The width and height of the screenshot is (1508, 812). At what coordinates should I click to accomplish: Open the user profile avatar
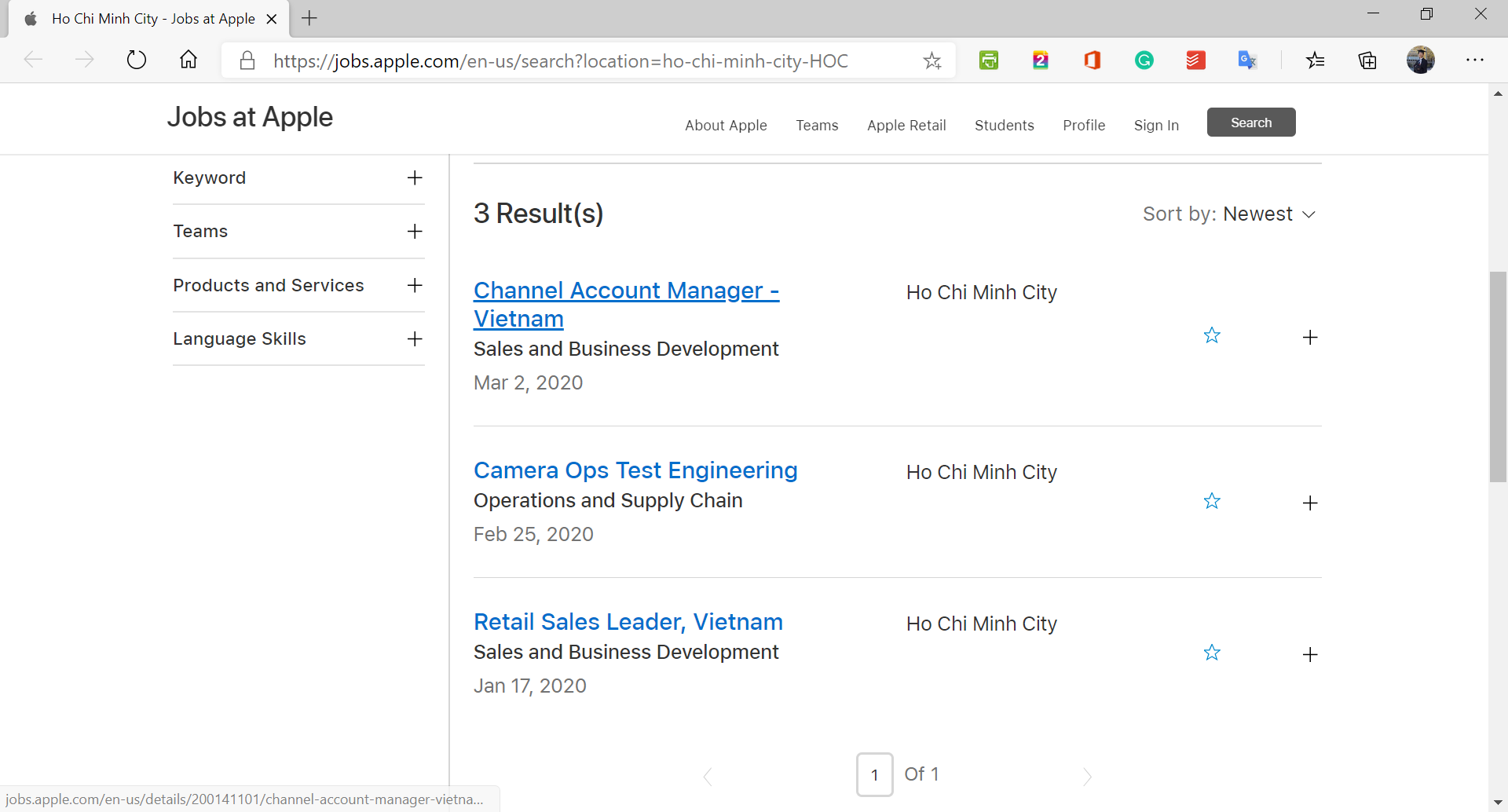1420,60
